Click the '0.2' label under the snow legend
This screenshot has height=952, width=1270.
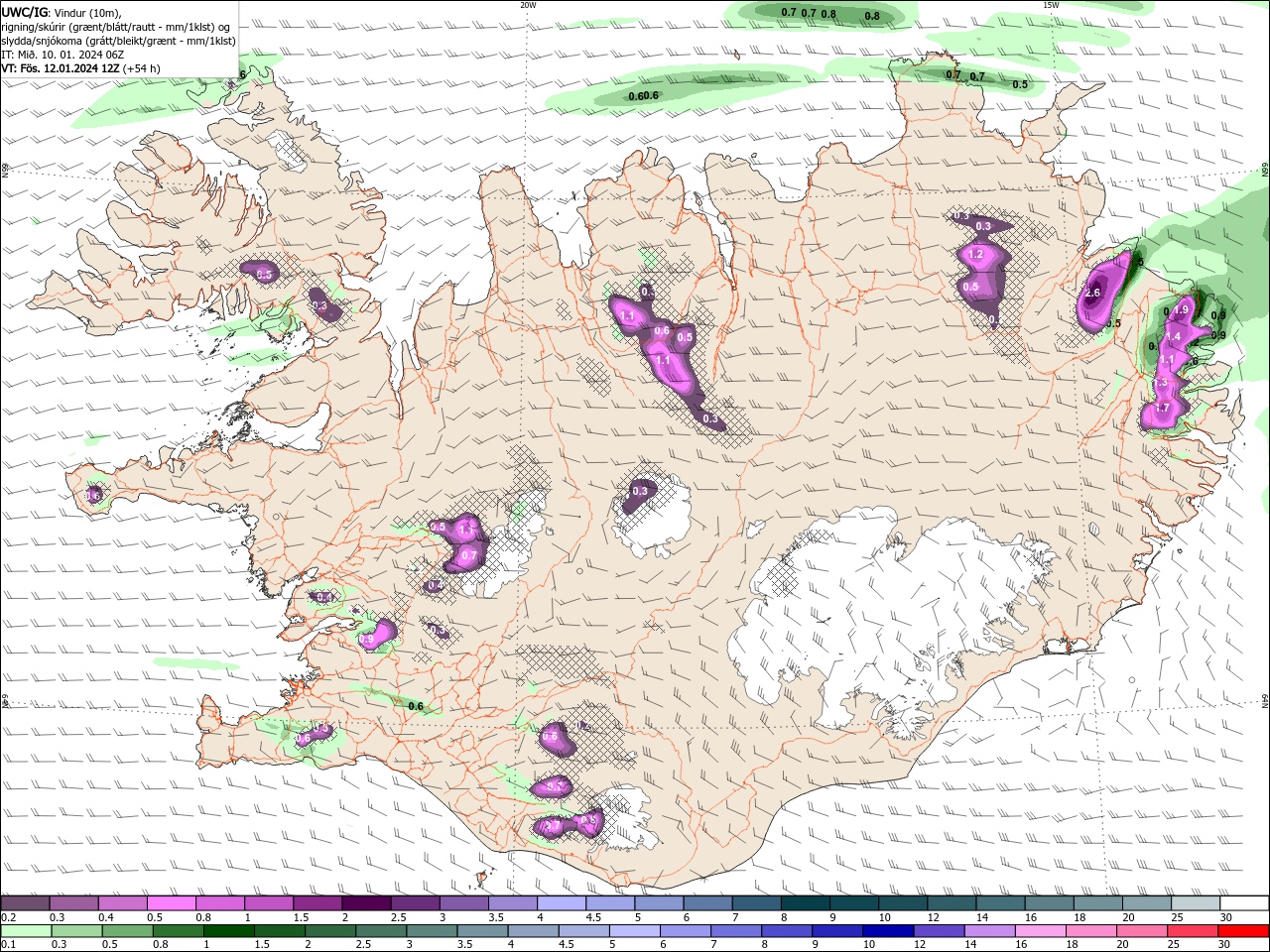coord(9,917)
